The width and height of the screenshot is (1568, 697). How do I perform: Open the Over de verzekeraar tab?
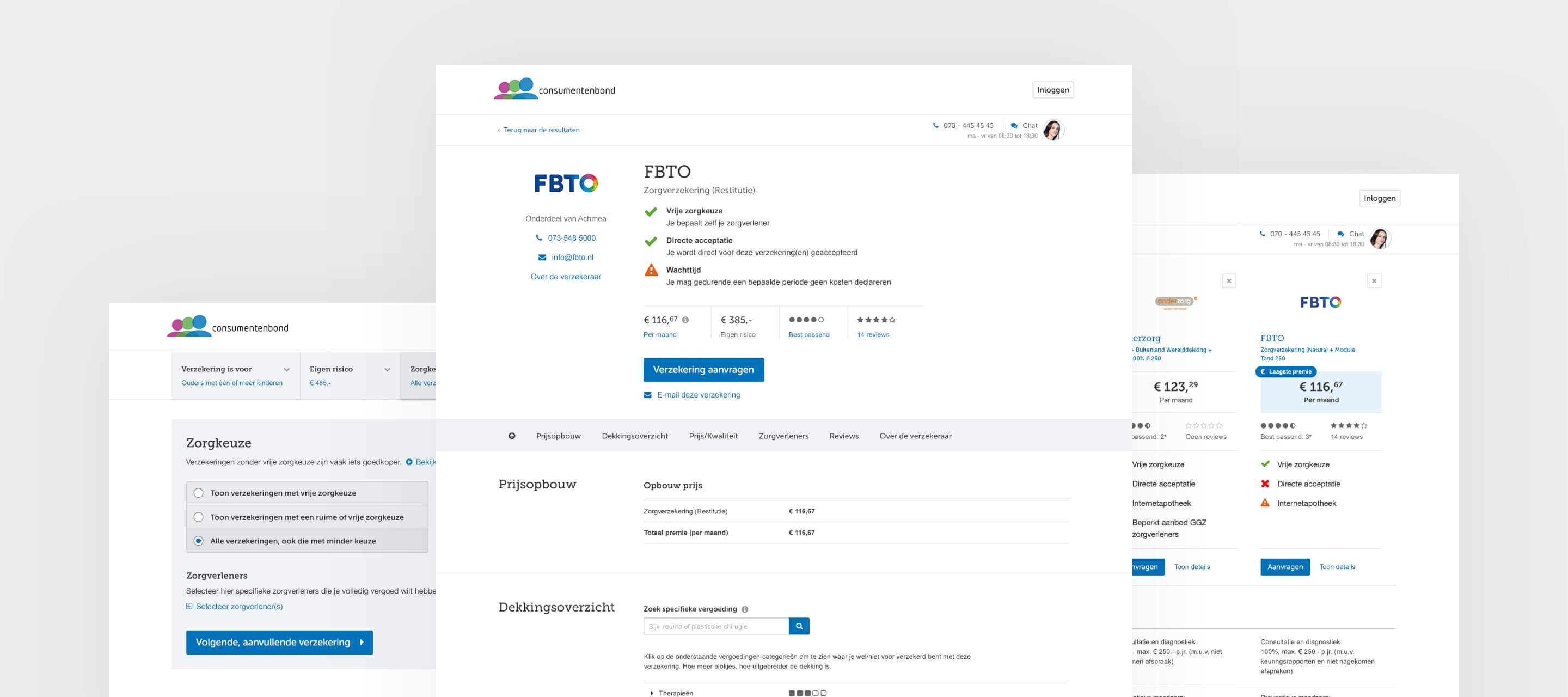pos(915,436)
